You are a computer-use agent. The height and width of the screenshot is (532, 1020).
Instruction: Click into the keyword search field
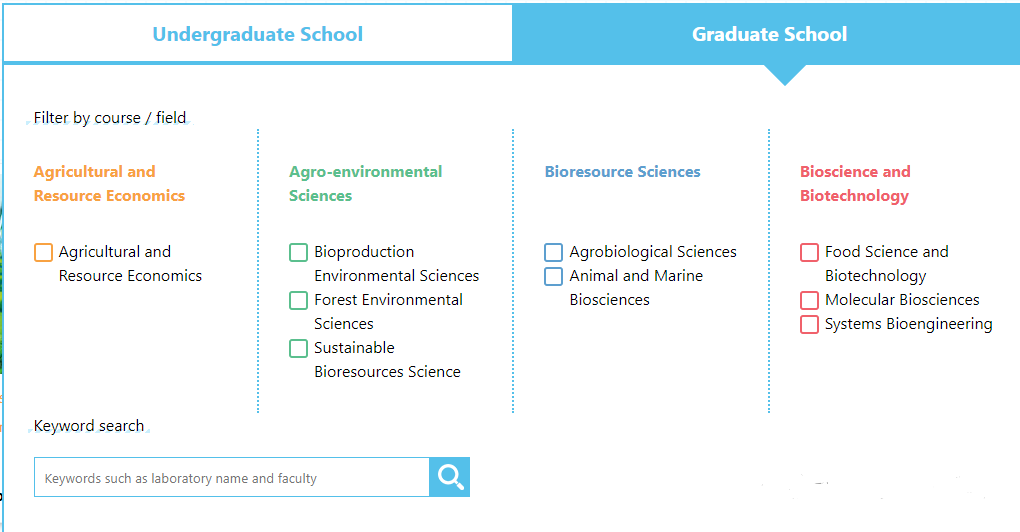[x=232, y=478]
